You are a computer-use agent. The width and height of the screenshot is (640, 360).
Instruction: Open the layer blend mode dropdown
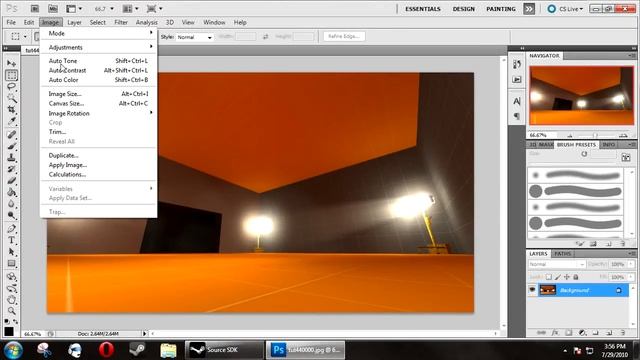point(557,264)
